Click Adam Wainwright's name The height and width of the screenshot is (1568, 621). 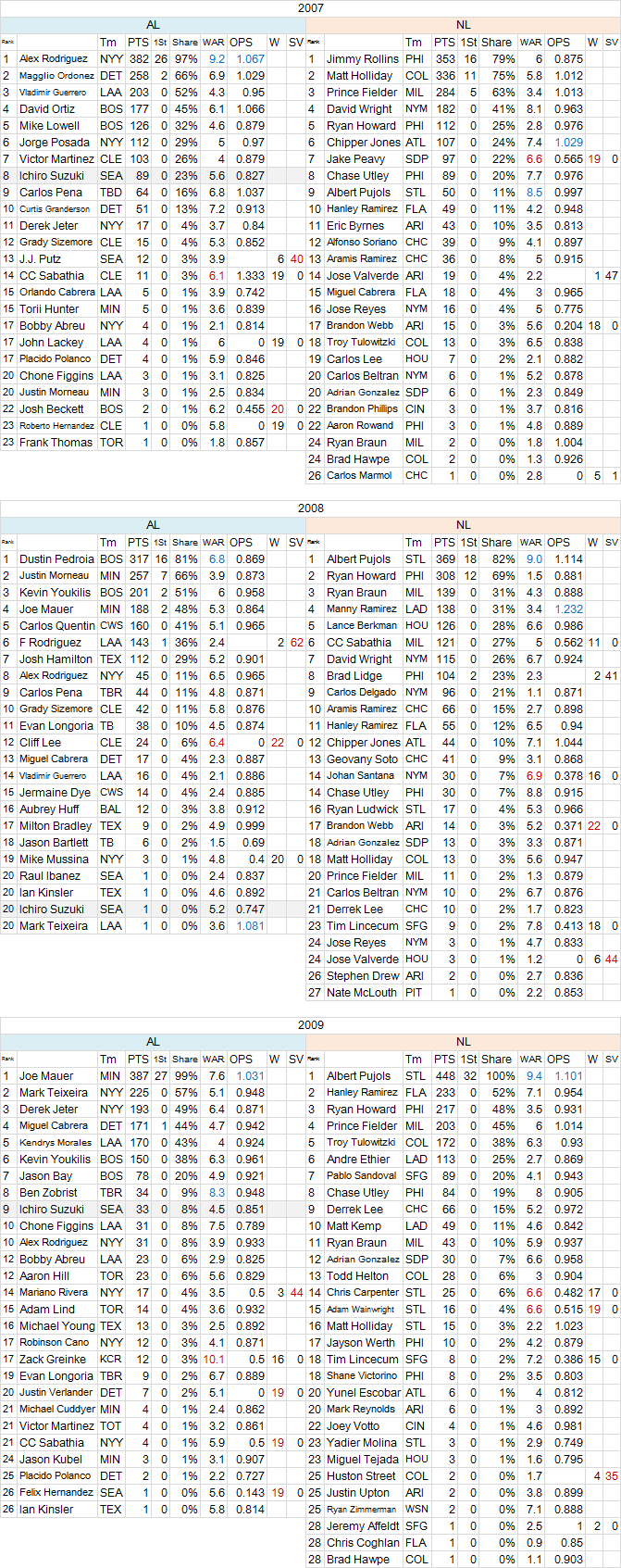pyautogui.click(x=360, y=1310)
